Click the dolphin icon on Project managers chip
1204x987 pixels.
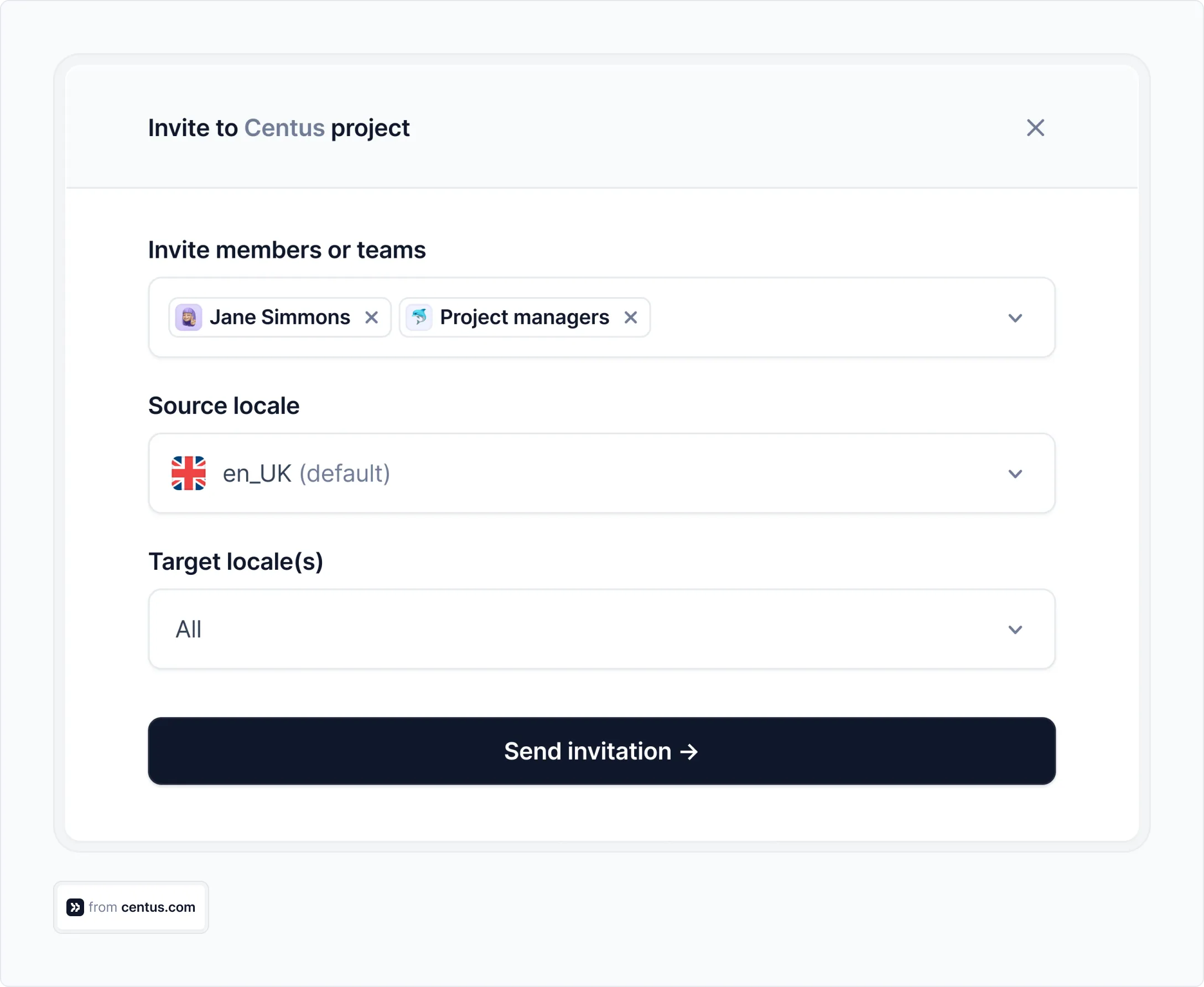[x=419, y=317]
